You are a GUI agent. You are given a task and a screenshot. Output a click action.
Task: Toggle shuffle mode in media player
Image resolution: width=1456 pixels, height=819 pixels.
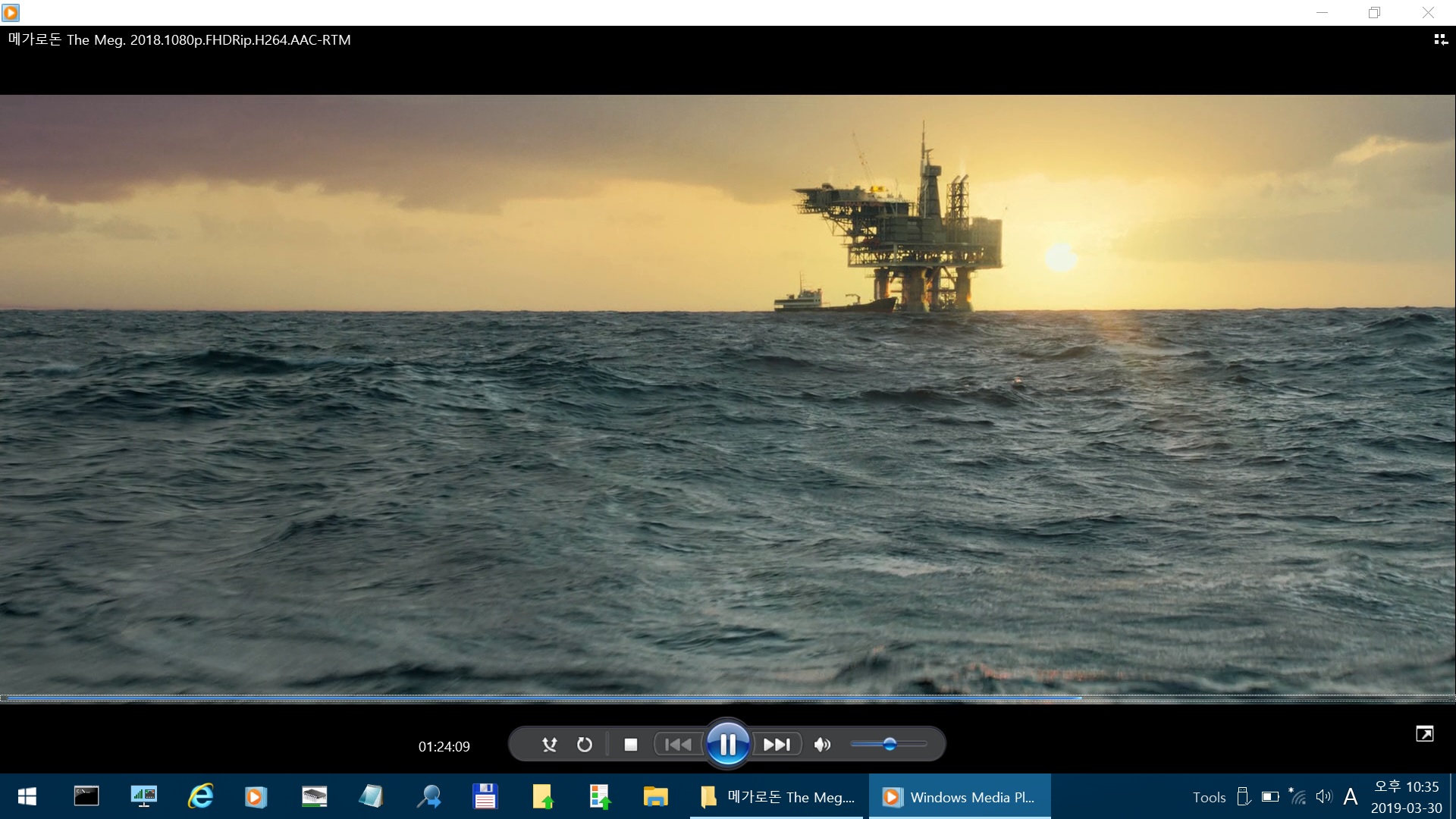(x=550, y=745)
